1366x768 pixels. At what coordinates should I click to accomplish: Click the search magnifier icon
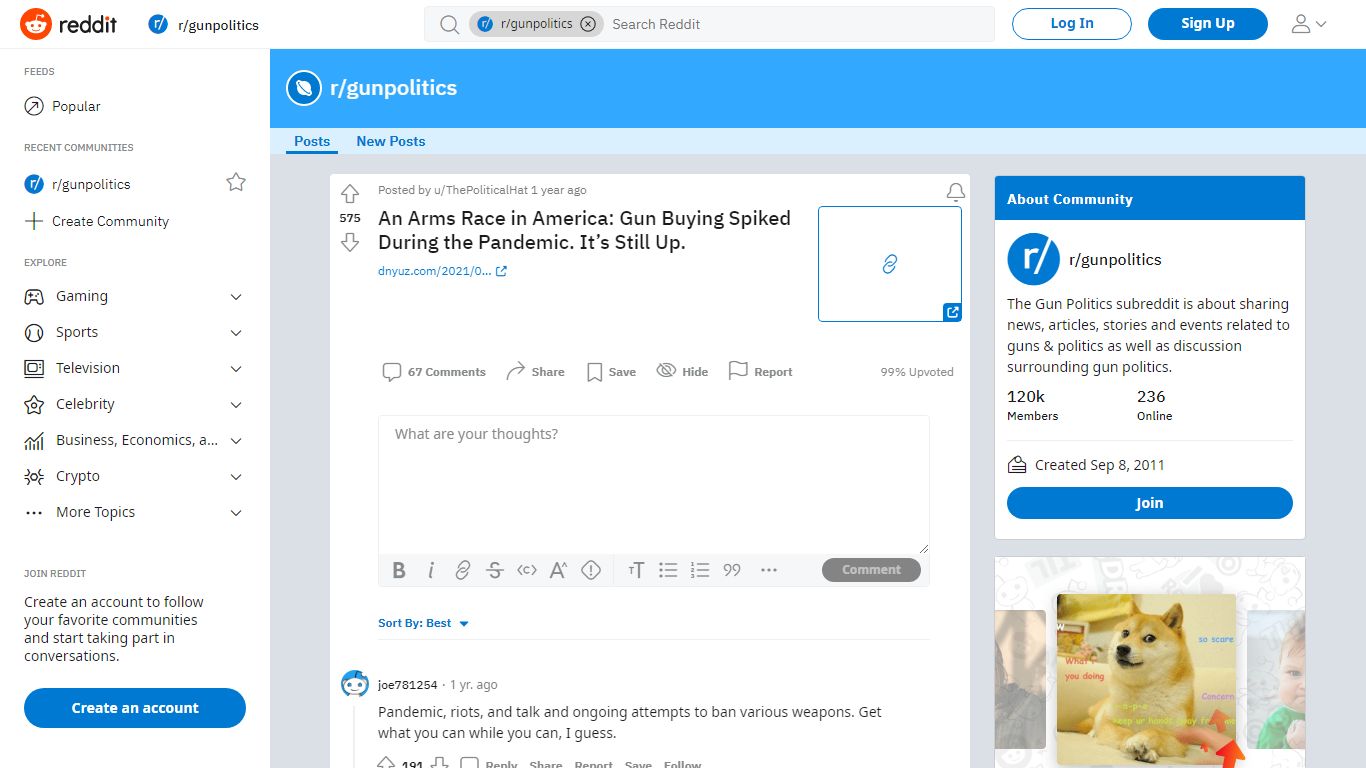click(450, 24)
